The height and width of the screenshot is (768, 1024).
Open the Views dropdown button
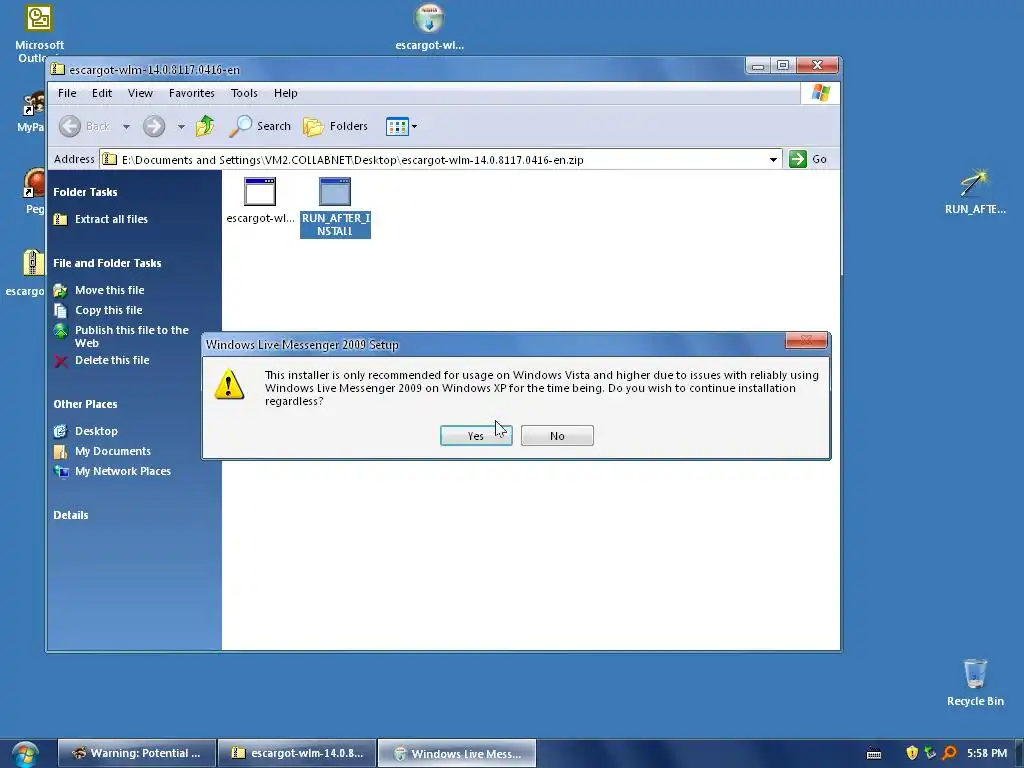click(401, 127)
